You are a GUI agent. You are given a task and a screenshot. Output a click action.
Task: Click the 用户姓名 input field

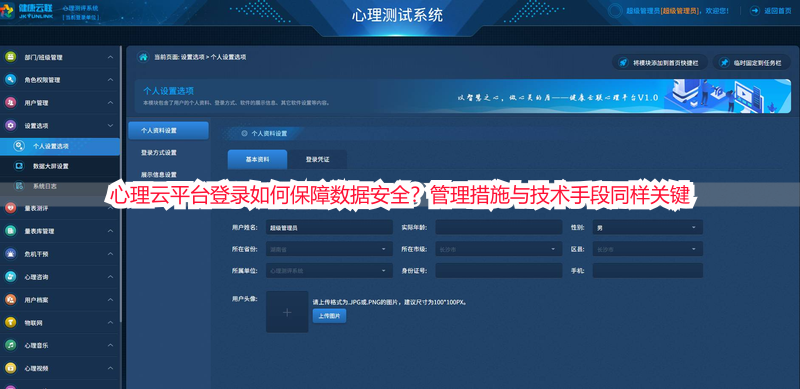[329, 227]
